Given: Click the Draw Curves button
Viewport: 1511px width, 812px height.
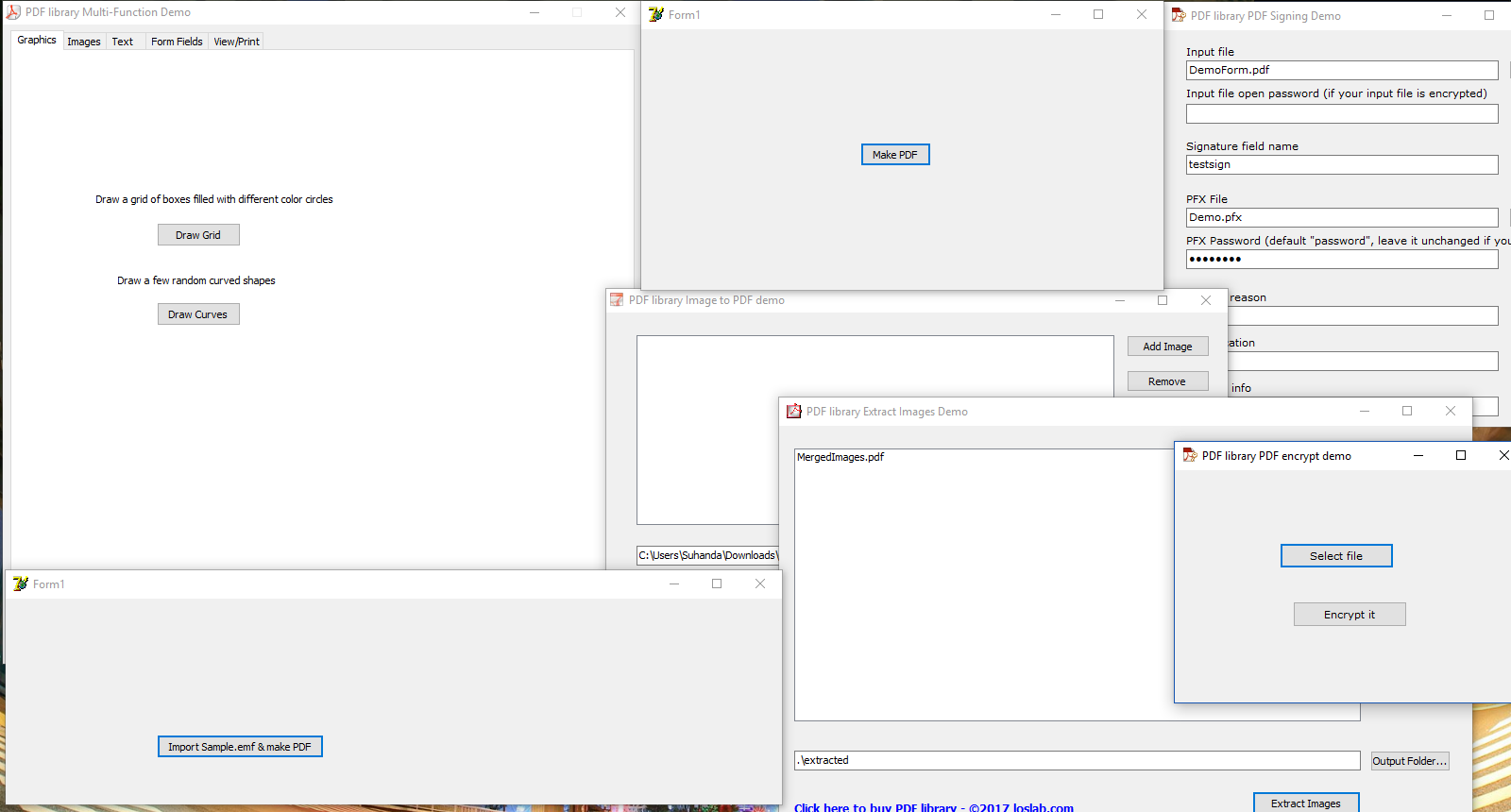Looking at the screenshot, I should 198,314.
